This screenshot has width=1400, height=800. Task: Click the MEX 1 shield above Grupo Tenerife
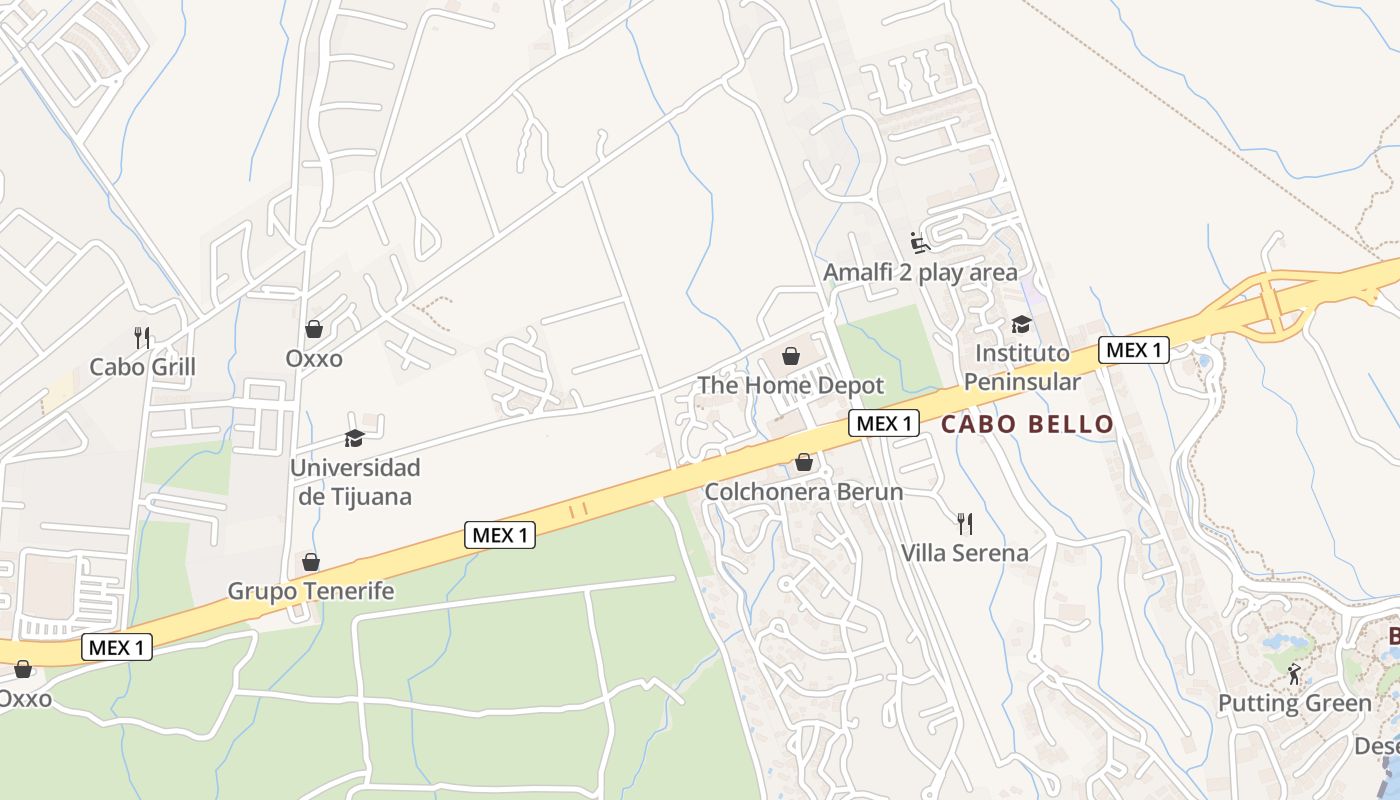[500, 535]
